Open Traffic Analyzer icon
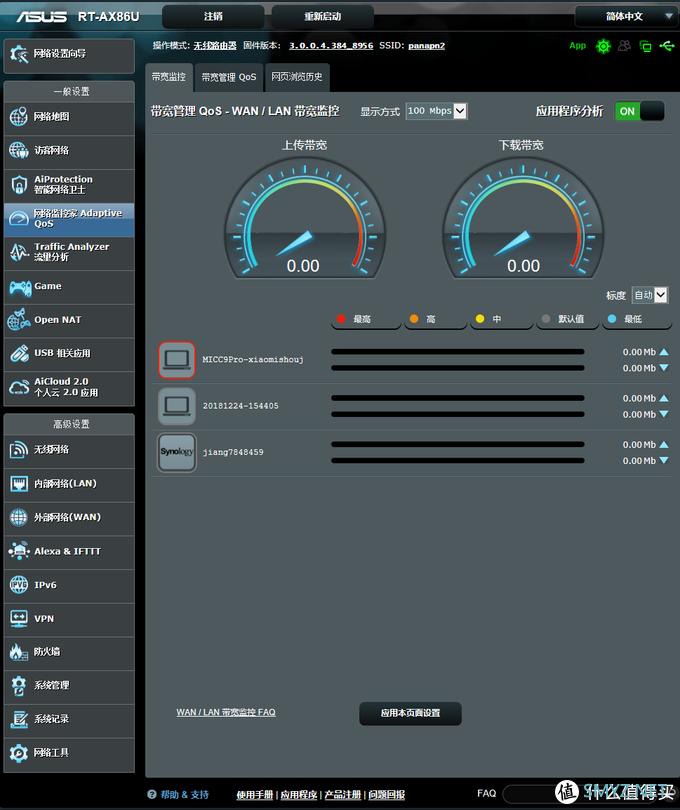Screen dimensions: 680x810 coord(19,252)
